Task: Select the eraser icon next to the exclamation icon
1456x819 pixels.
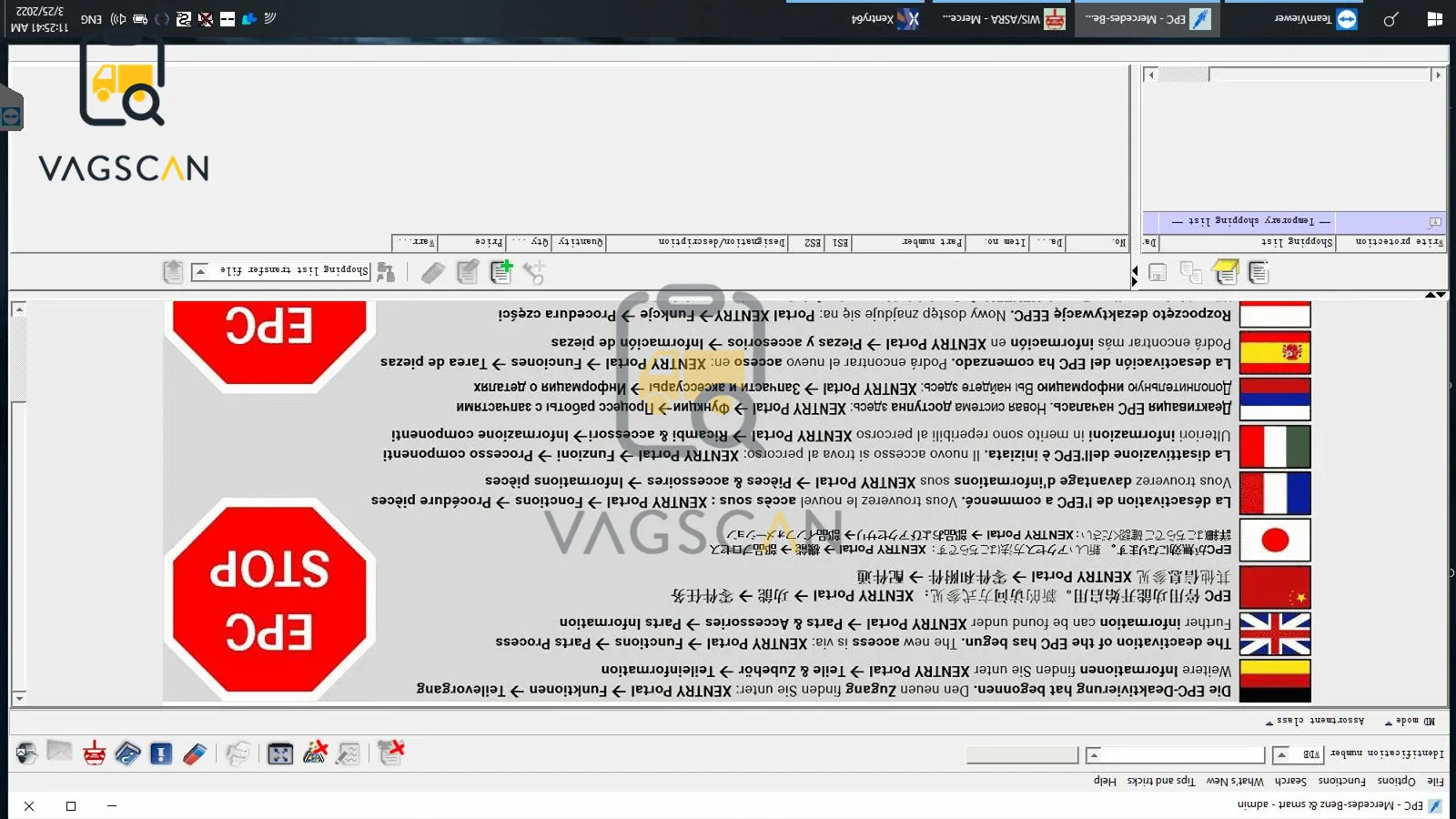Action: (x=195, y=753)
